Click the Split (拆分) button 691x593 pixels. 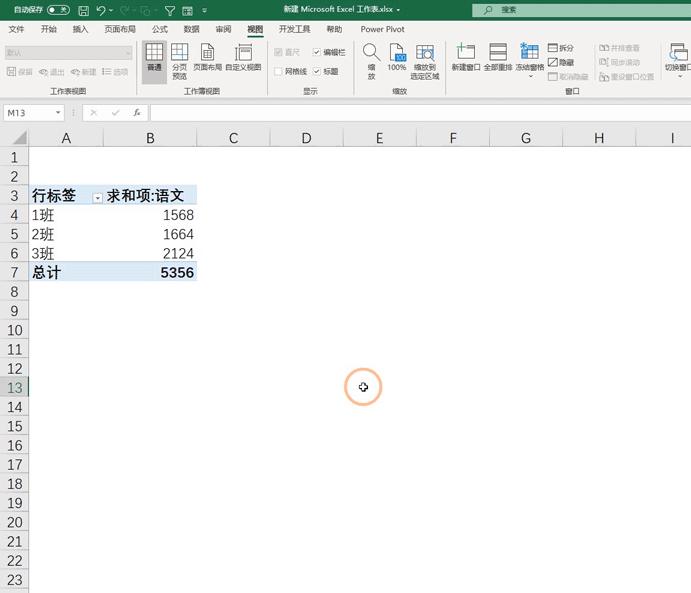pyautogui.click(x=561, y=48)
